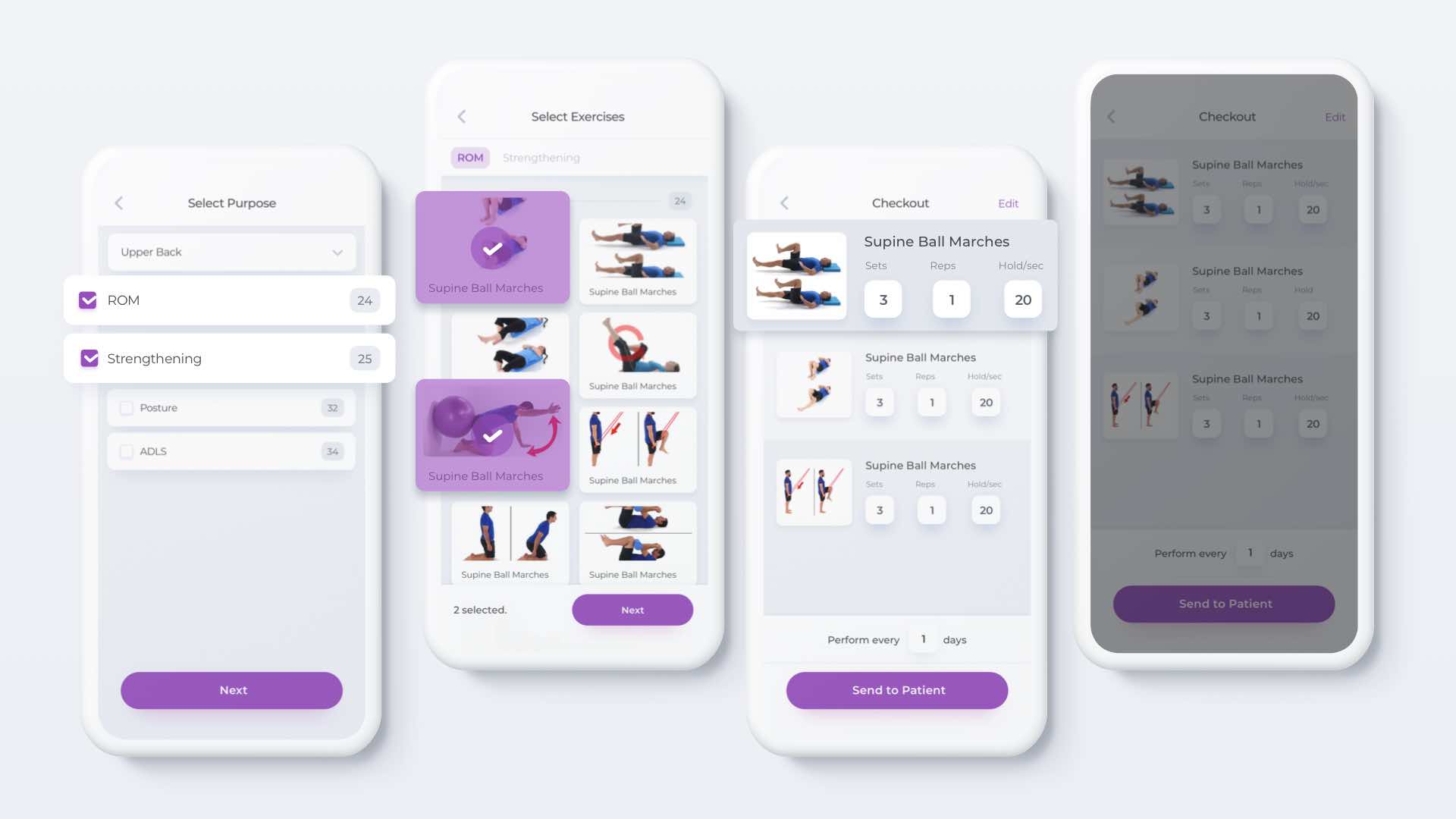Click Send to Patient button on Checkout screen
This screenshot has height=819, width=1456.
tap(897, 690)
